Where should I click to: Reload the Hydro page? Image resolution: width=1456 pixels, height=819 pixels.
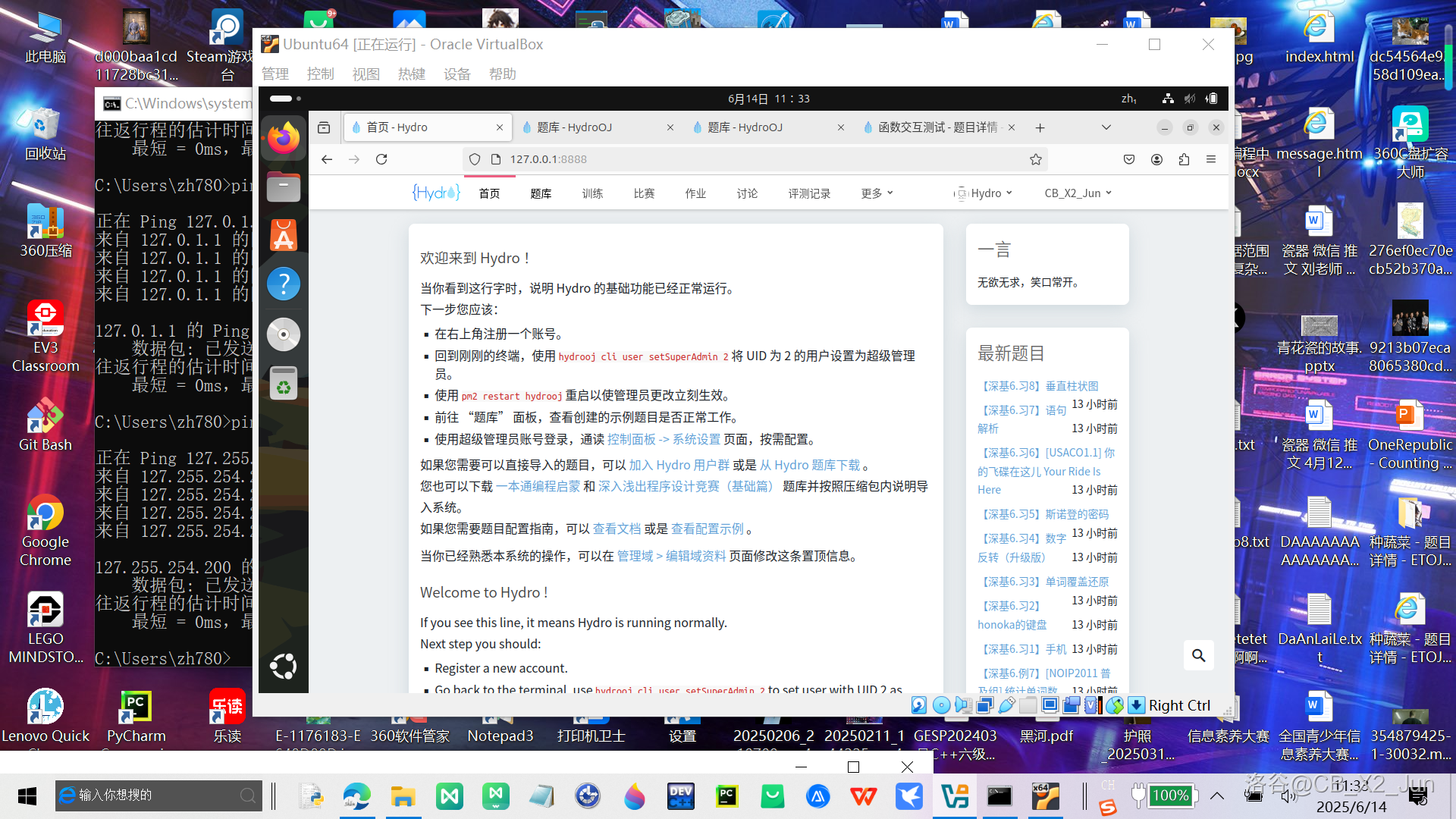381,159
